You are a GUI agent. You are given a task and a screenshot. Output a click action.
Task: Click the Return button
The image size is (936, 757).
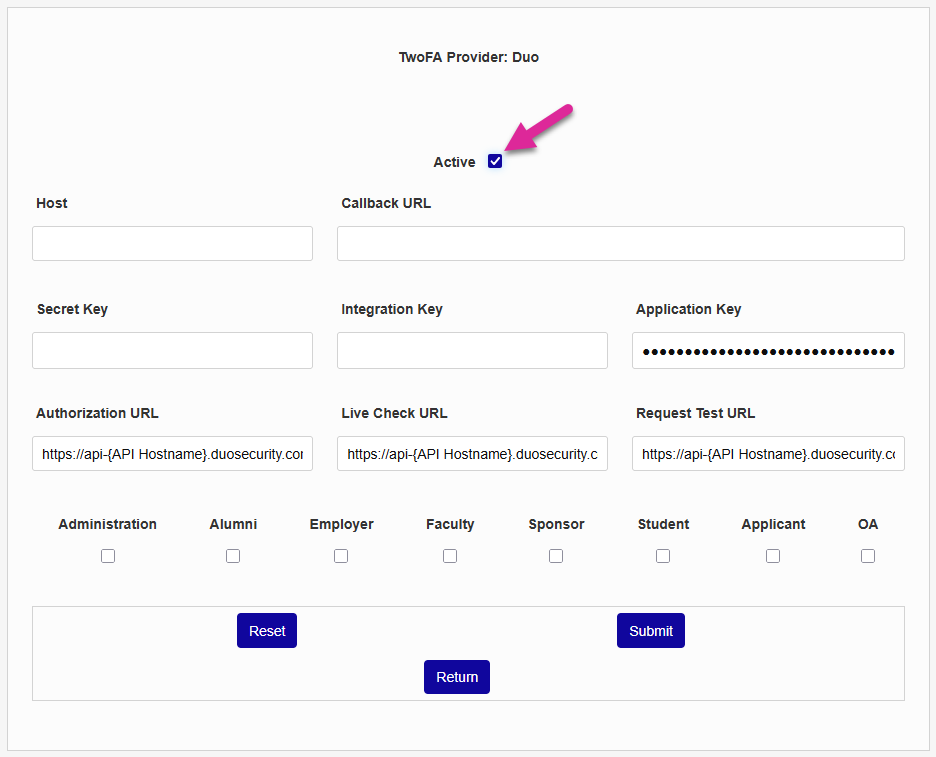point(457,677)
